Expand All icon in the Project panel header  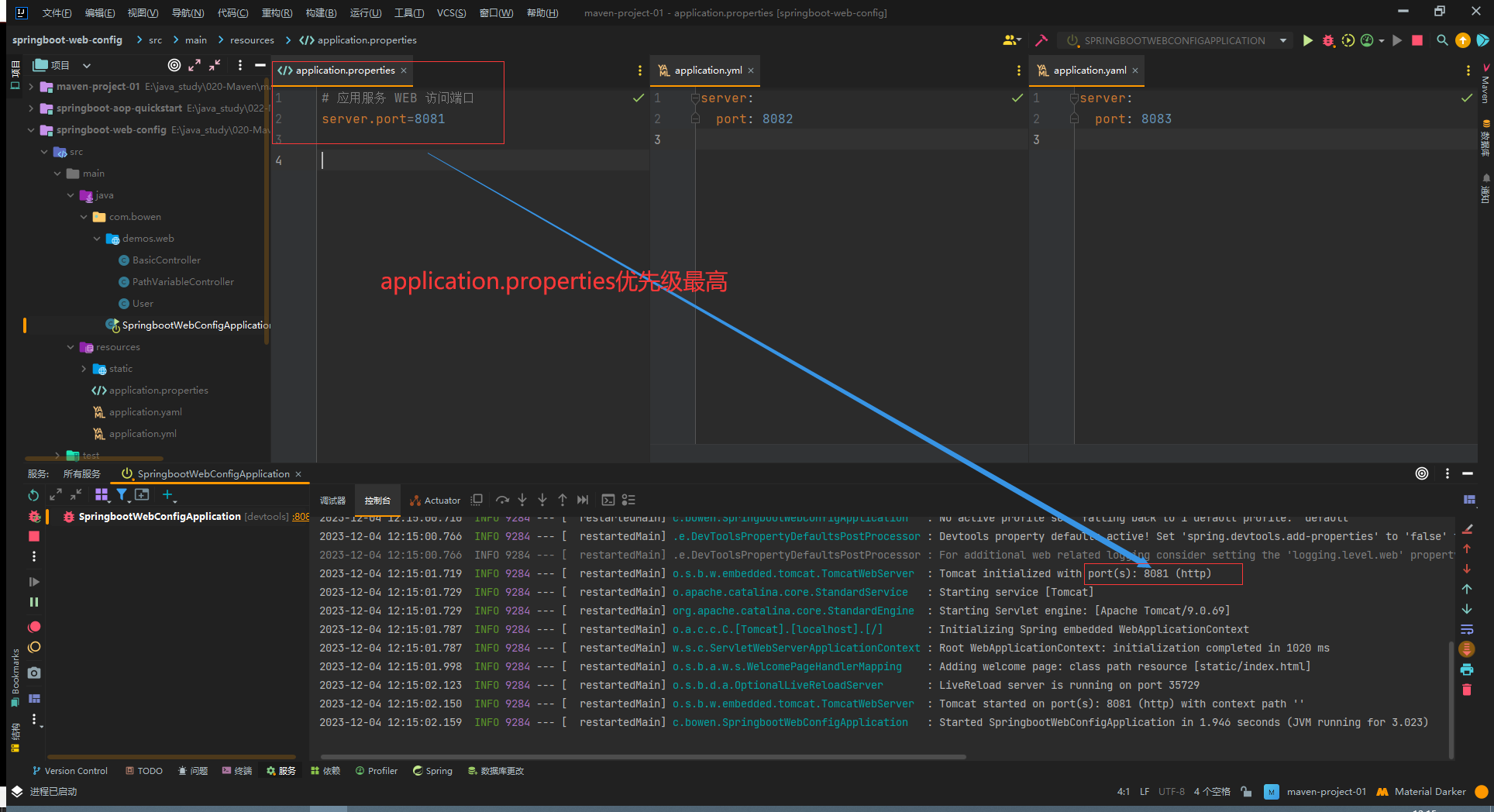click(x=194, y=65)
